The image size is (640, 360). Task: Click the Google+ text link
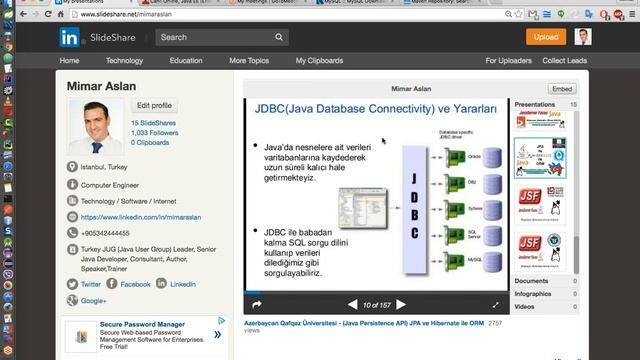pyautogui.click(x=93, y=300)
